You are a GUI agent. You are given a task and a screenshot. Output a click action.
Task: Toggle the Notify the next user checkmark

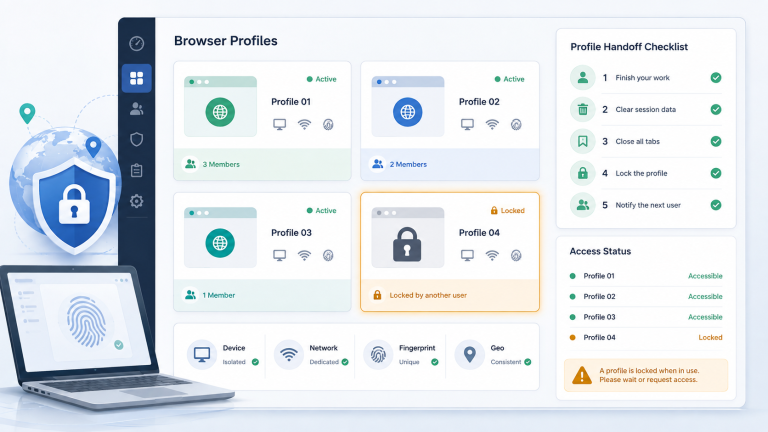tap(716, 205)
